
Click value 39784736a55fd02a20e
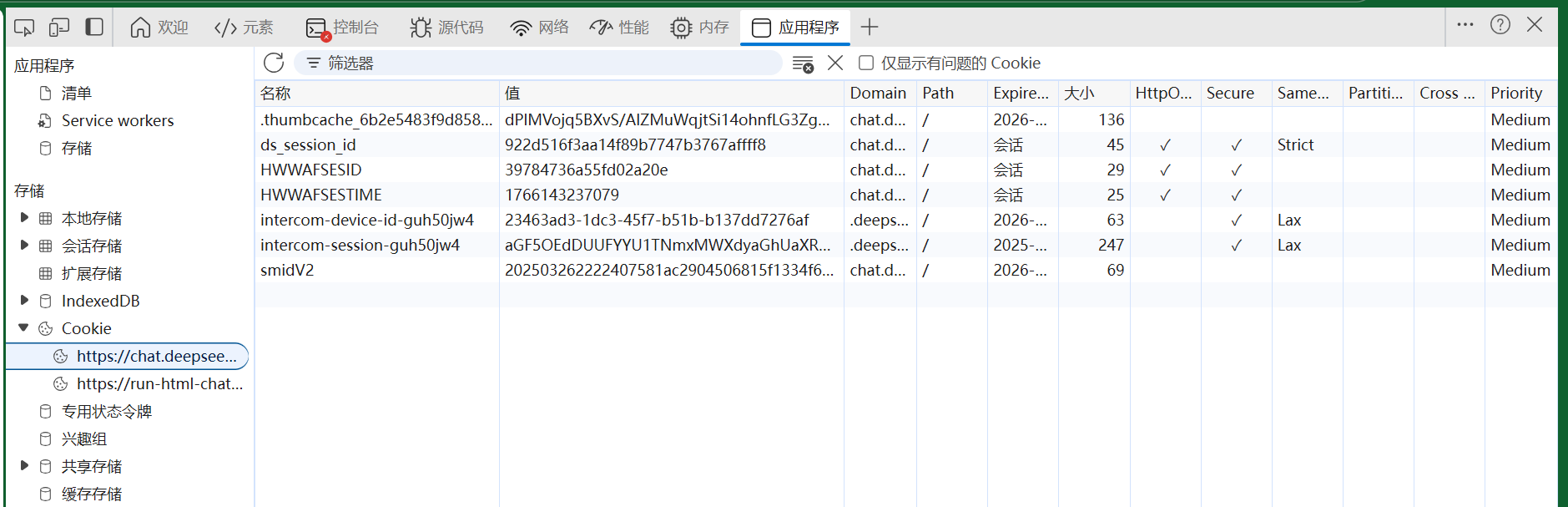pos(587,170)
